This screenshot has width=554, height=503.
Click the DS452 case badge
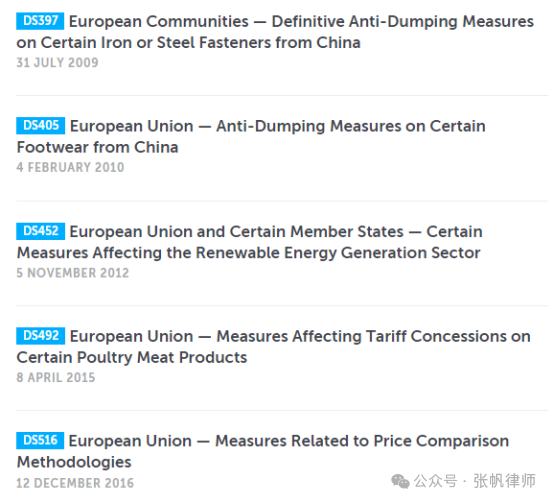pyautogui.click(x=40, y=231)
